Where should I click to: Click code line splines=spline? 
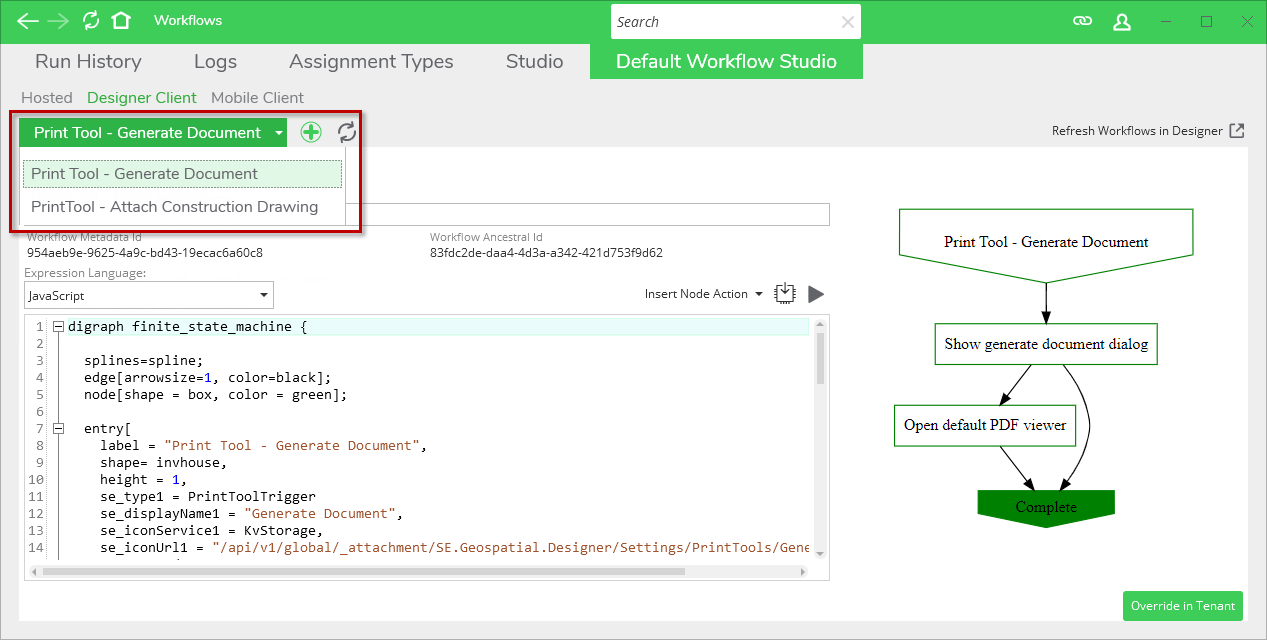pos(143,360)
